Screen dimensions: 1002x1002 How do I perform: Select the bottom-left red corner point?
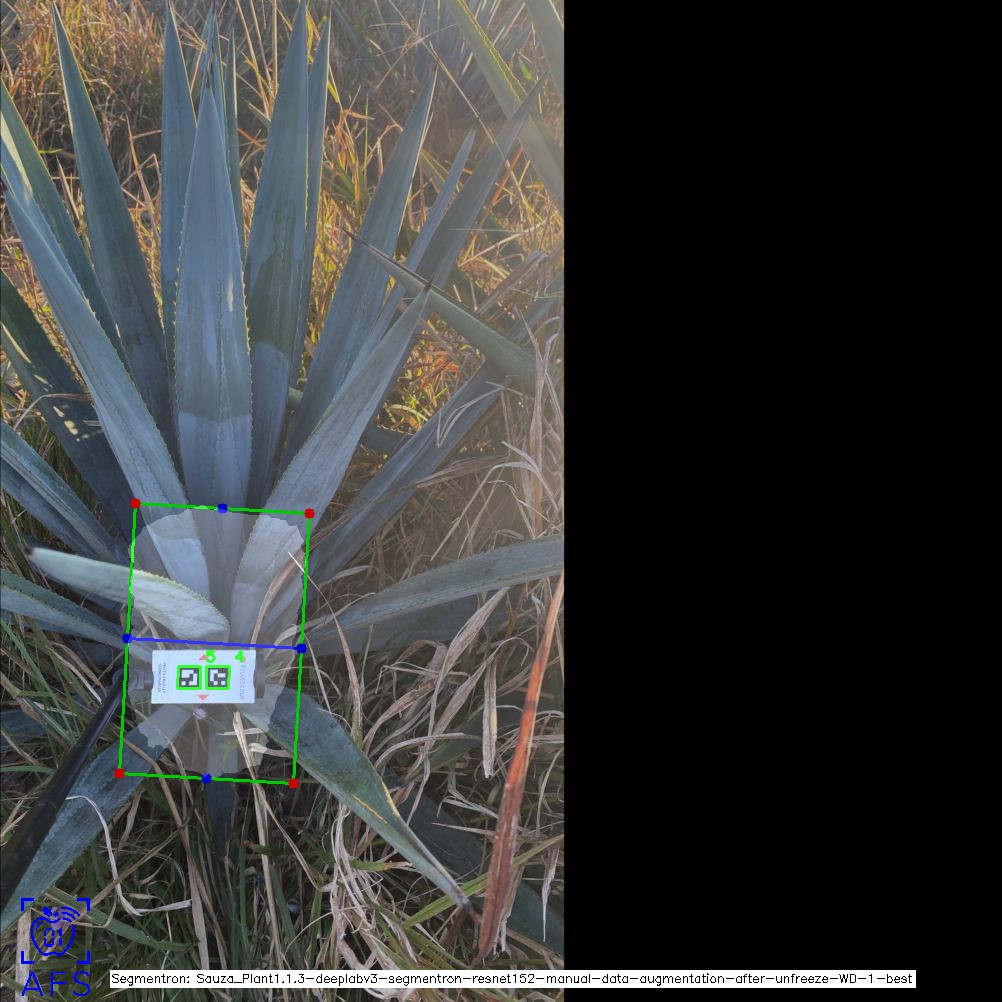pos(119,774)
